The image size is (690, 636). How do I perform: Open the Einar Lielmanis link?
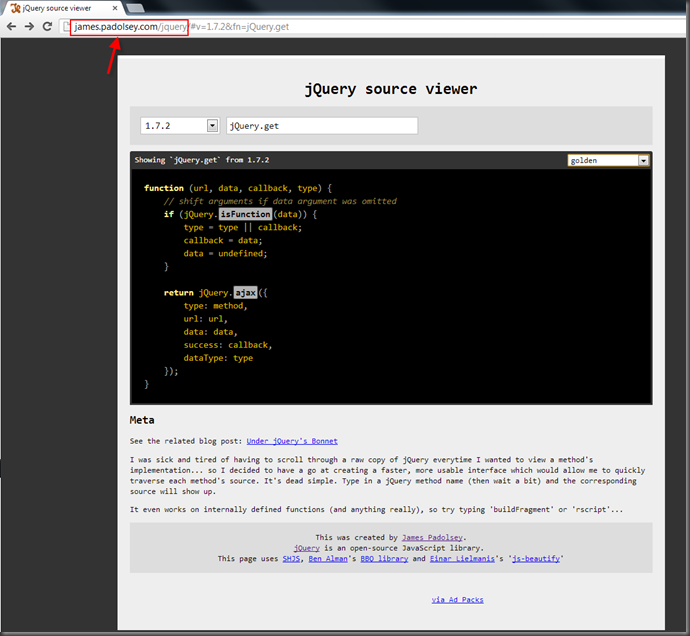pyautogui.click(x=462, y=559)
